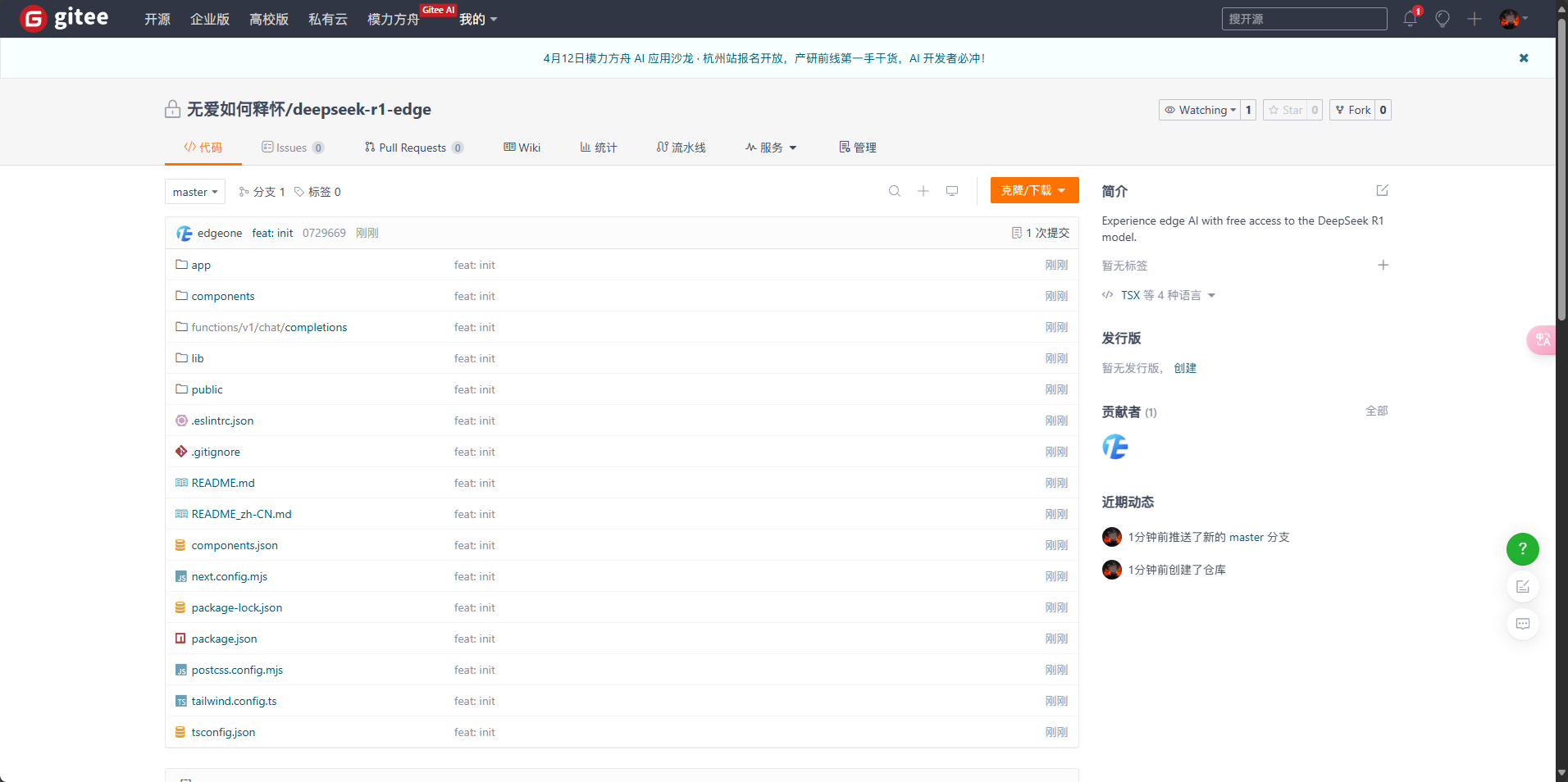Image resolution: width=1568 pixels, height=782 pixels.
Task: Open the plus create-new menu in header
Action: 1475,19
